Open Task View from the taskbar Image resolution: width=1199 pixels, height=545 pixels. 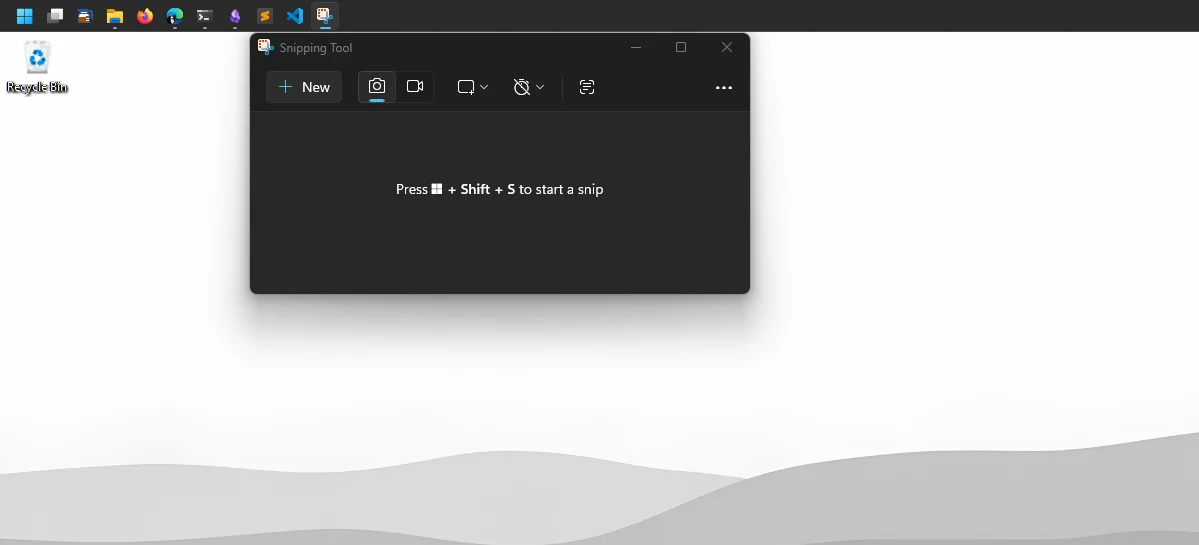54,16
